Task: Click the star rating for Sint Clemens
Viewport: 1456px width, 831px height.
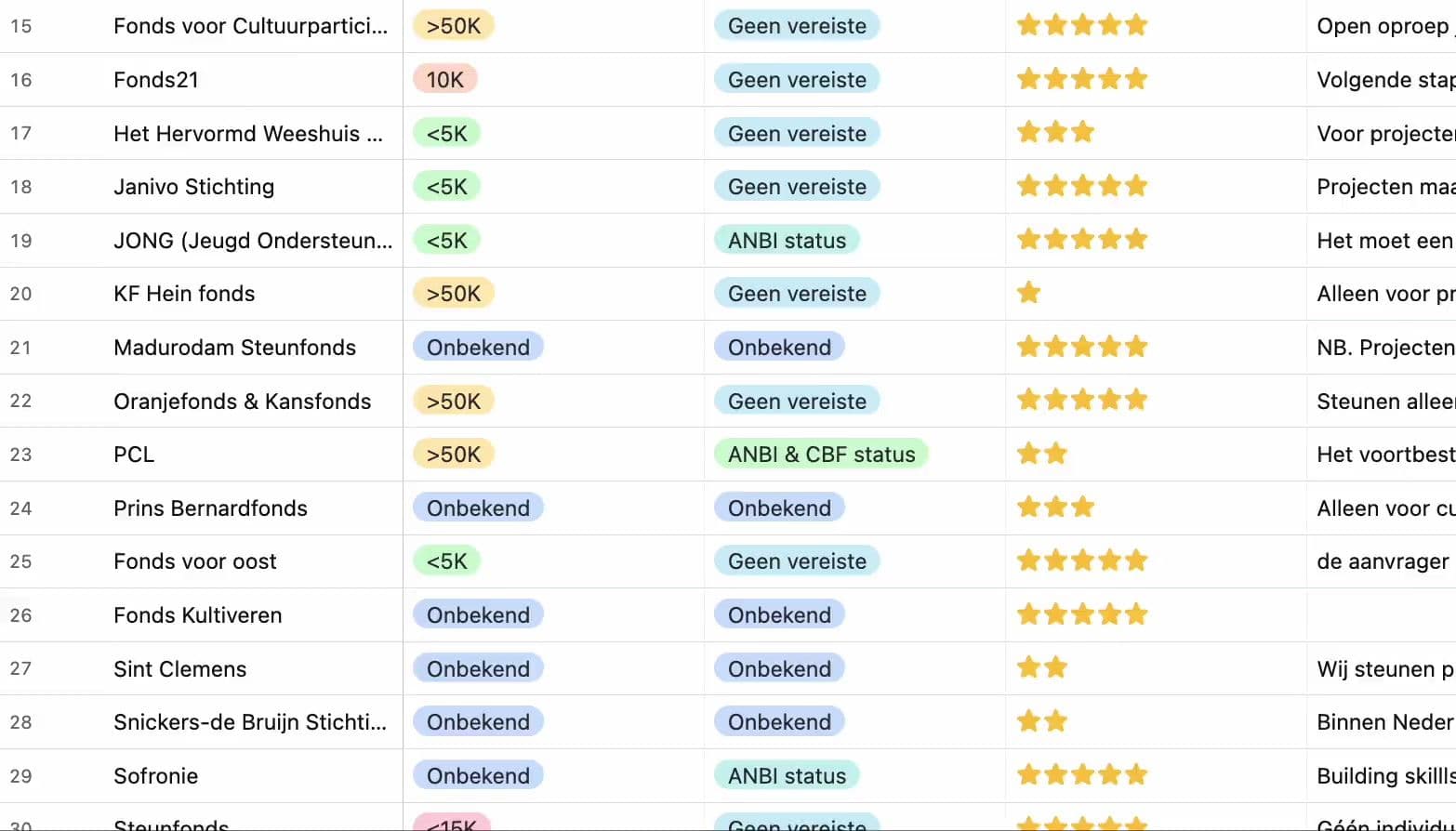Action: tap(1042, 668)
